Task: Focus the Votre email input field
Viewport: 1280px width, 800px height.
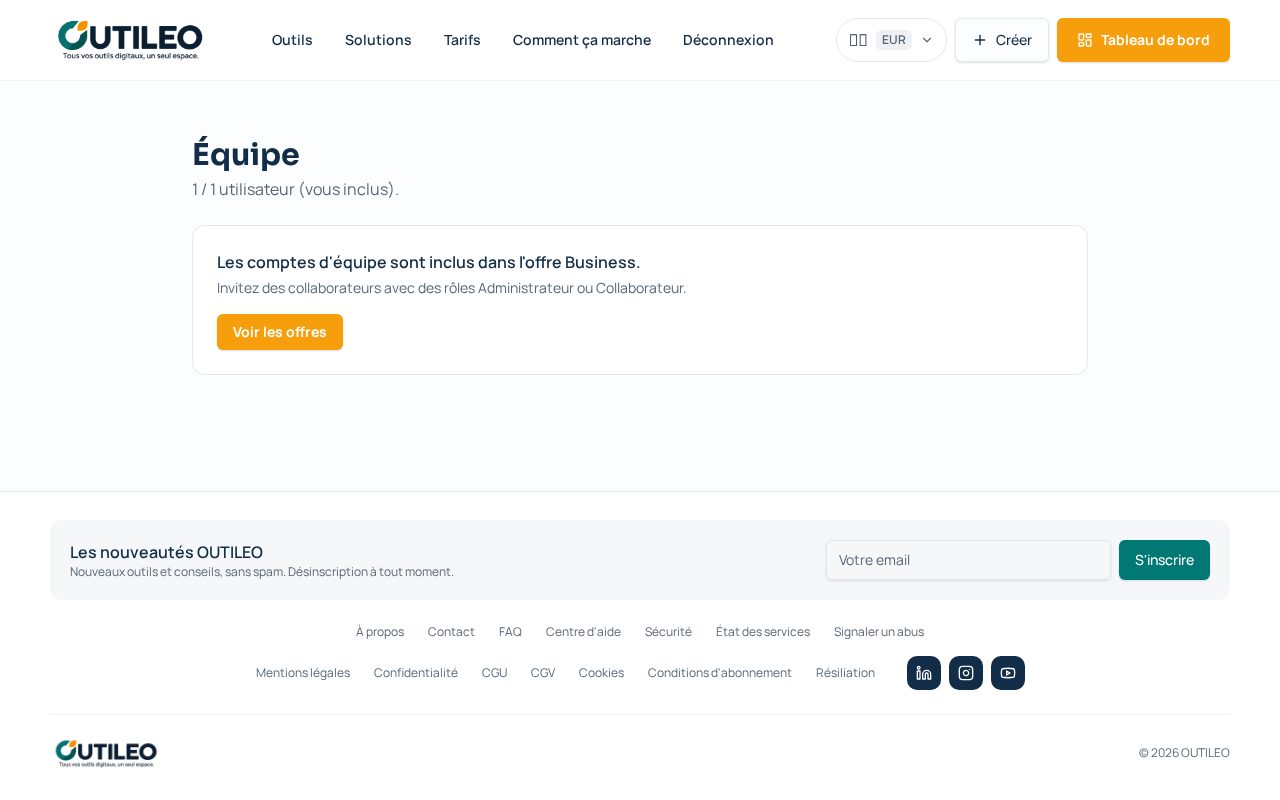Action: pos(968,560)
